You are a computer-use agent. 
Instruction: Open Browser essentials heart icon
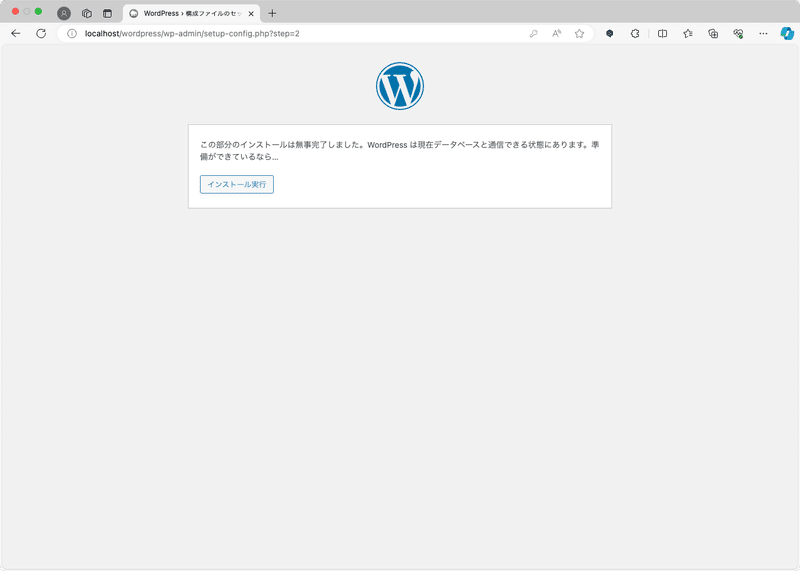[x=738, y=34]
